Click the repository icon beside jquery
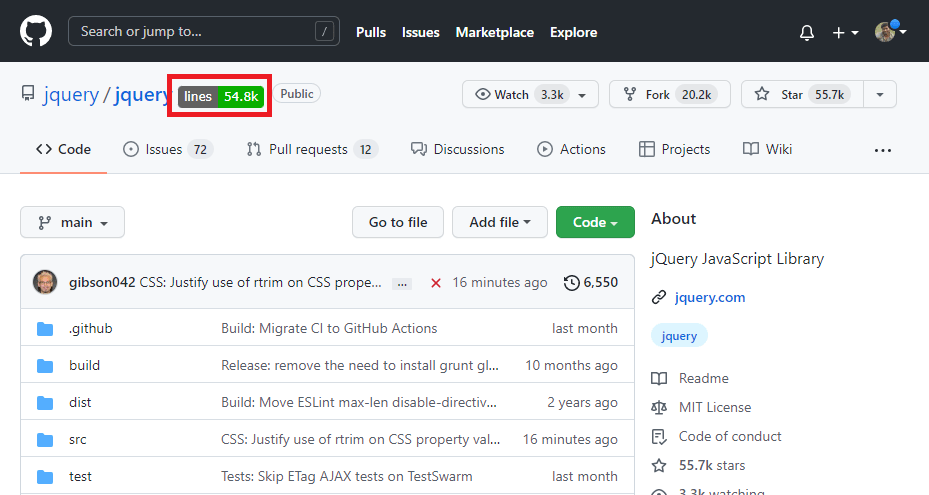This screenshot has height=495, width=929. 28,94
